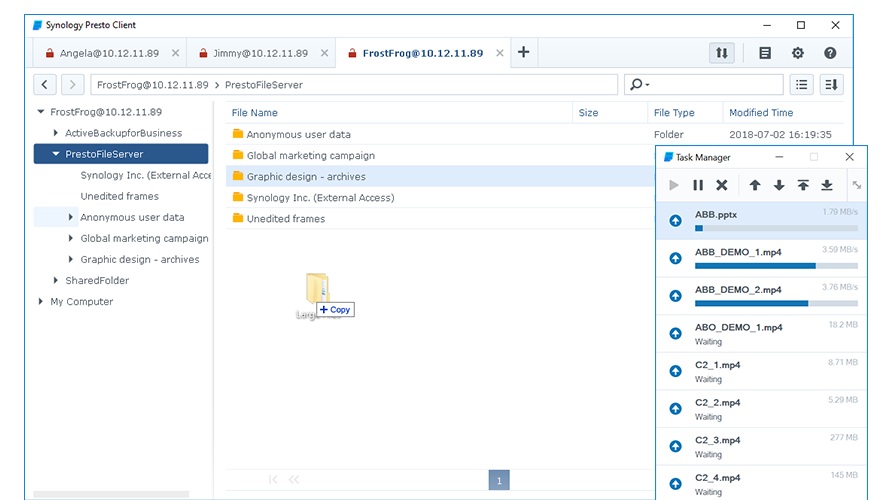Open the transfer task manager icon
This screenshot has height=500, width=888.
click(x=720, y=53)
